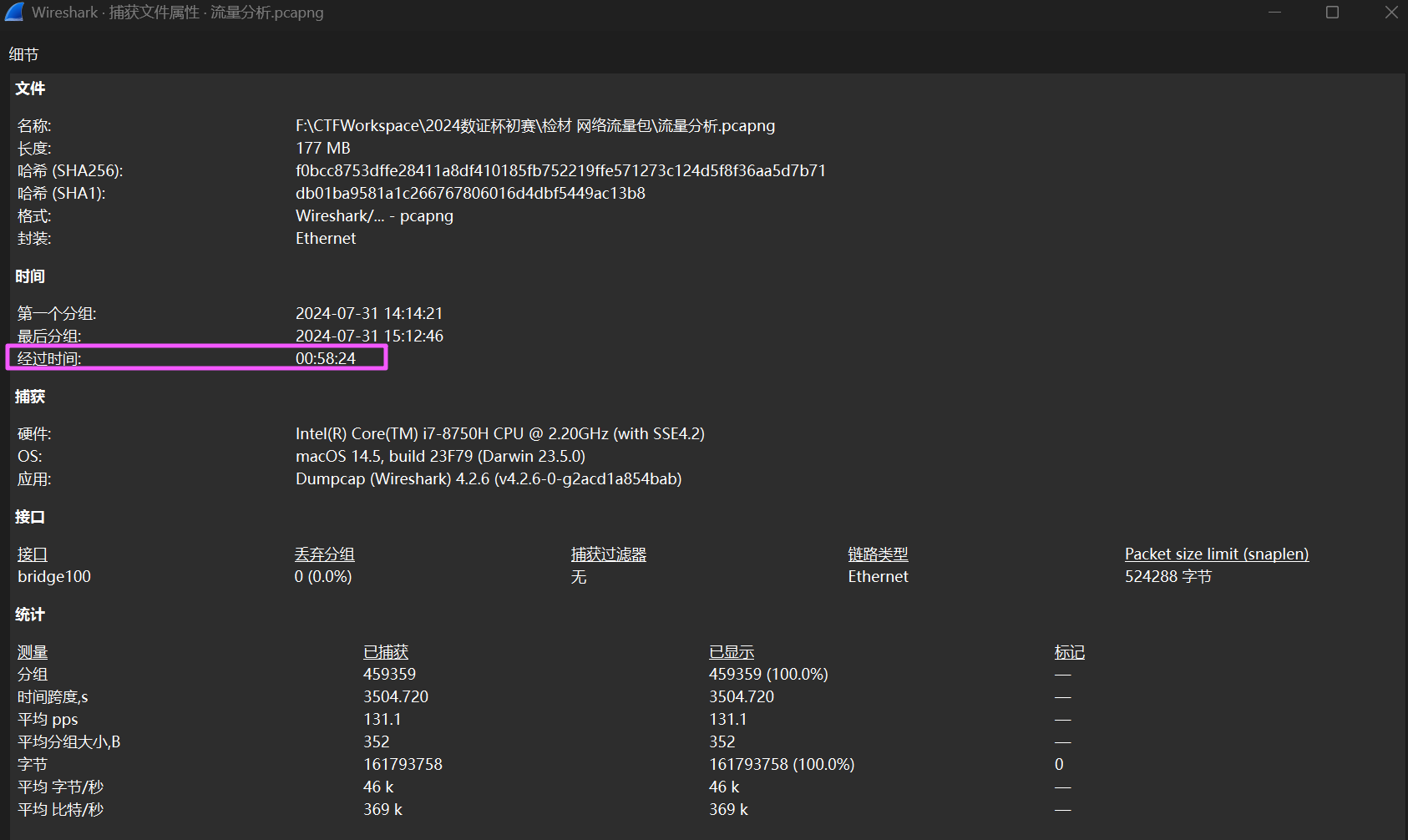The height and width of the screenshot is (840, 1408).
Task: Click the 哈希 (SHA256) label
Action: [70, 170]
